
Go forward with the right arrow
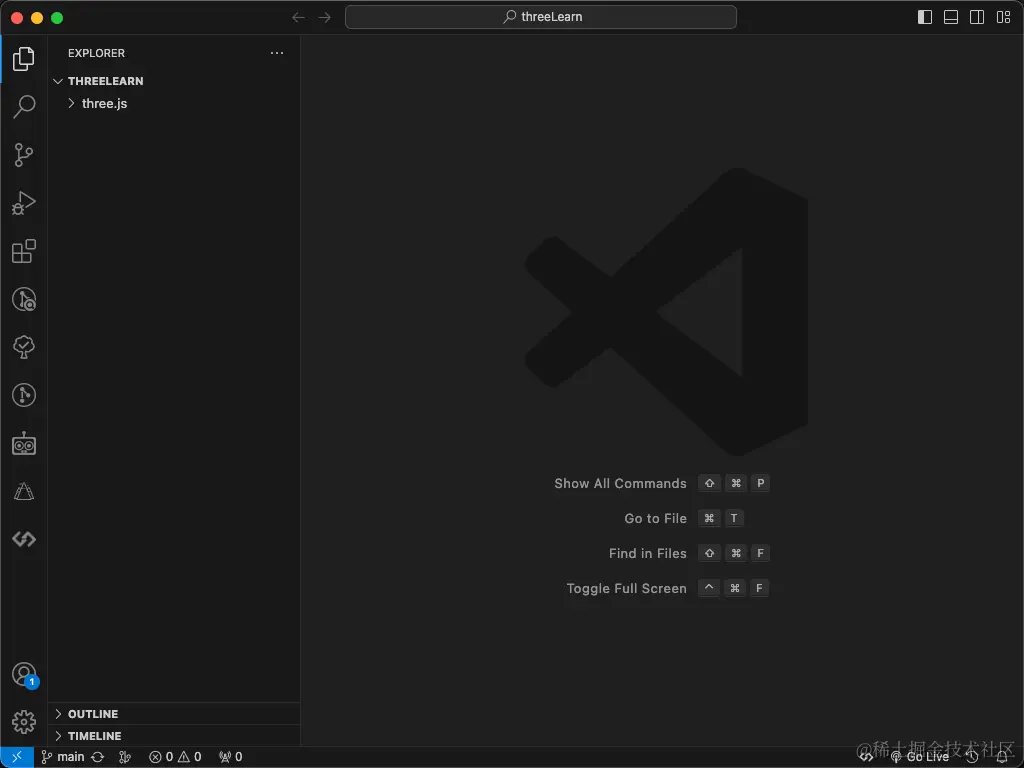tap(325, 18)
